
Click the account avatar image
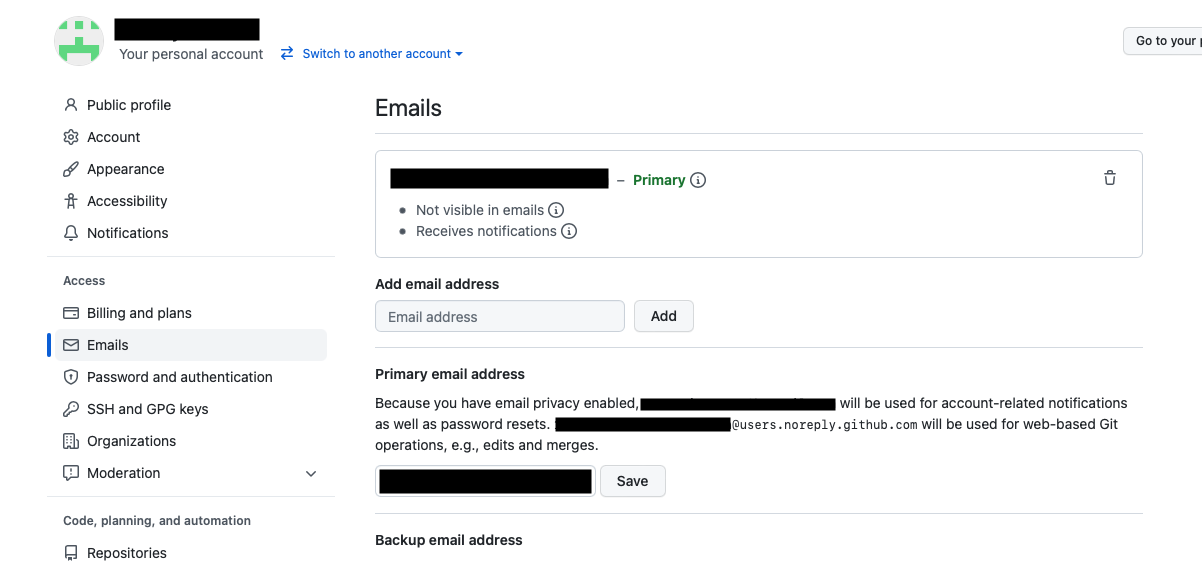79,41
